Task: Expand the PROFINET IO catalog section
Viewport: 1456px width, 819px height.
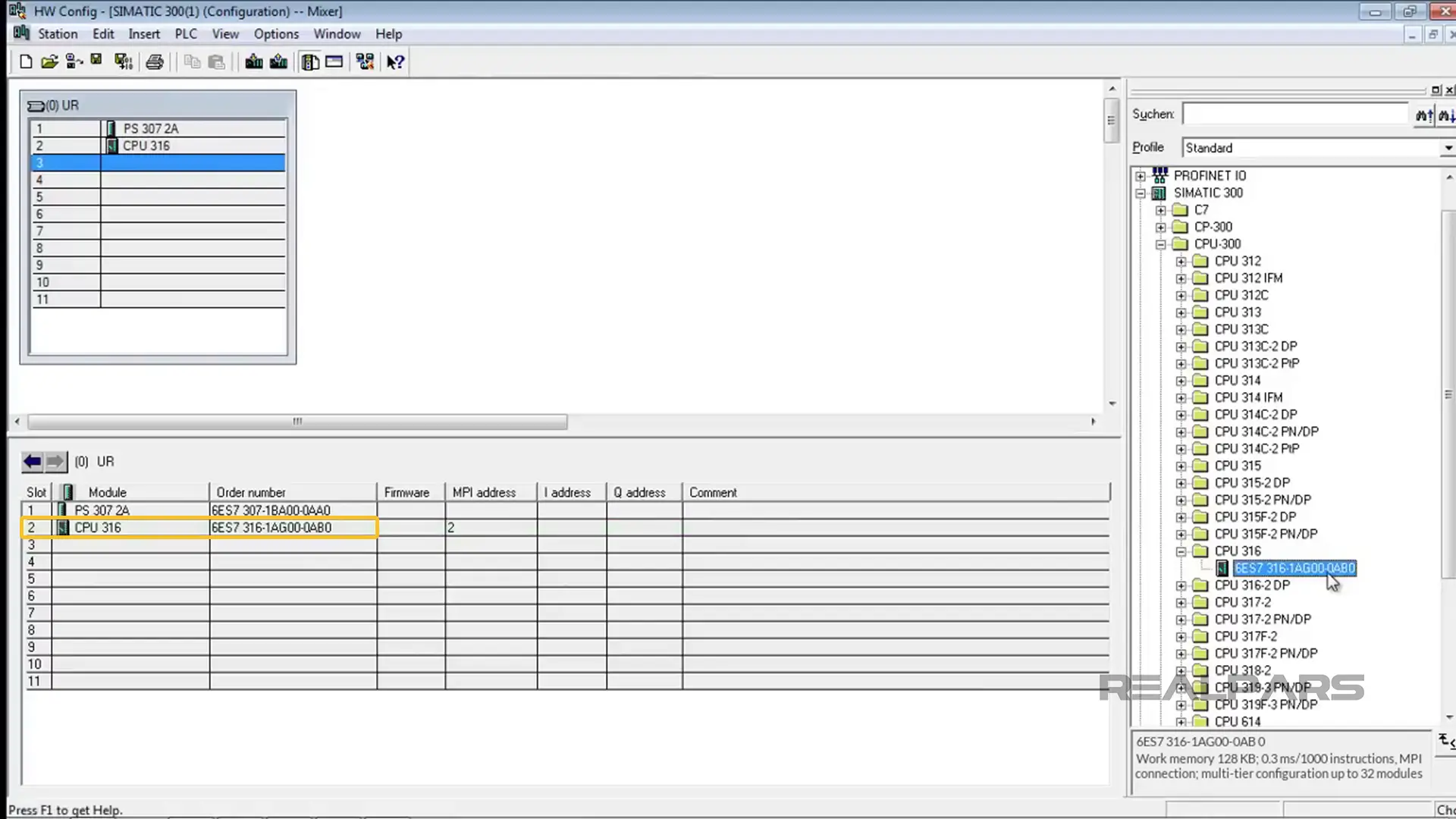Action: point(1140,175)
